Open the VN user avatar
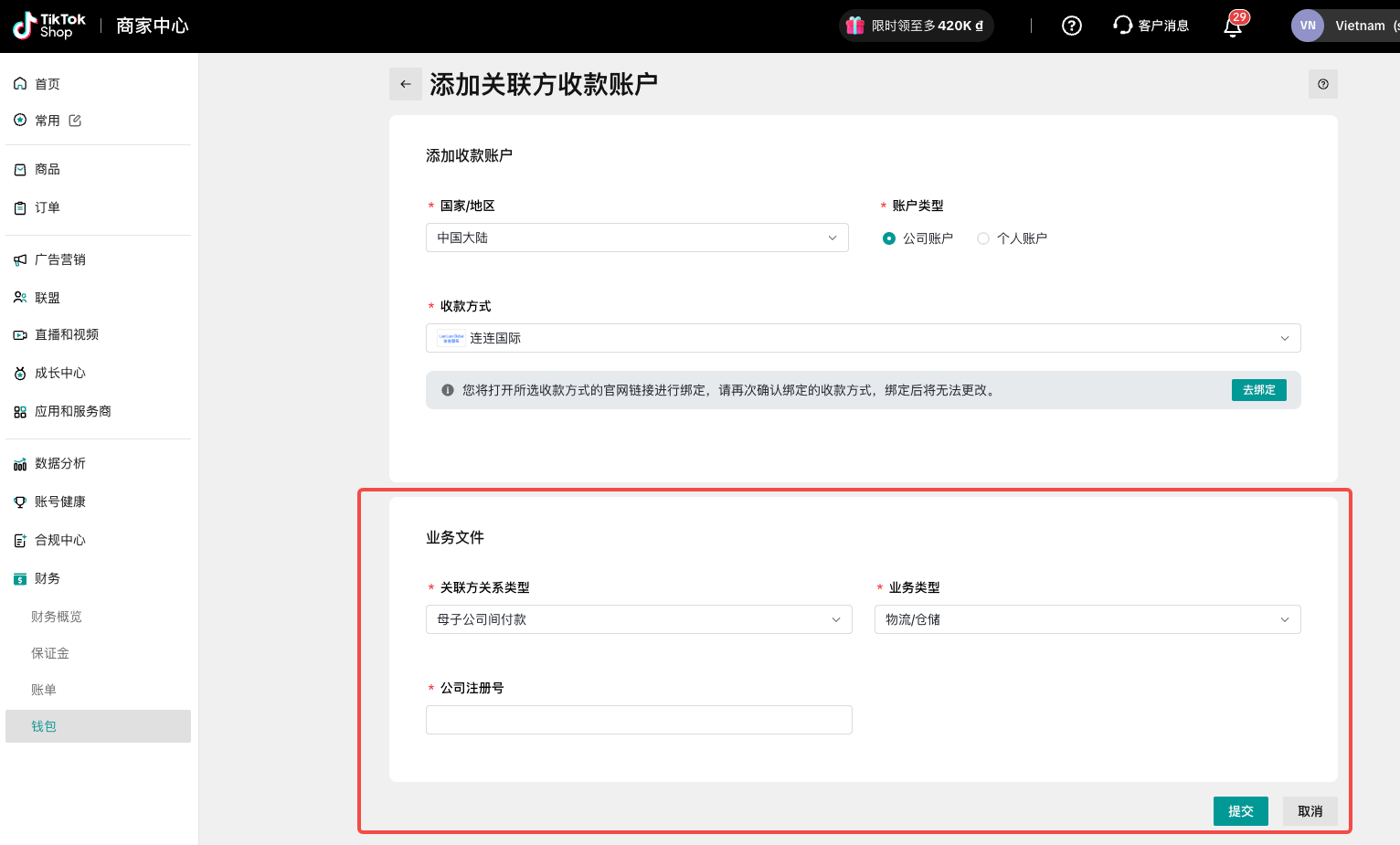 point(1307,26)
